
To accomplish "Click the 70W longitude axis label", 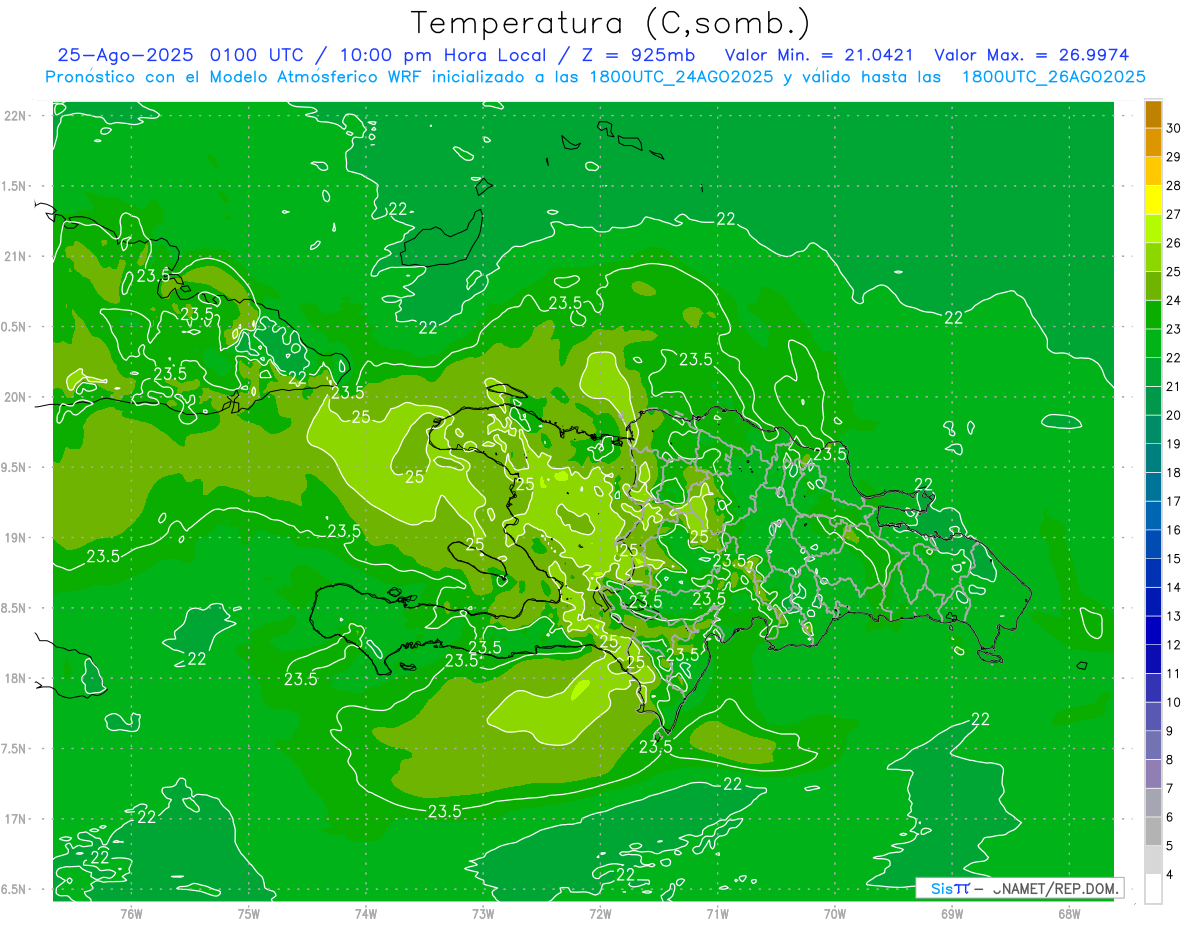I will tap(835, 913).
